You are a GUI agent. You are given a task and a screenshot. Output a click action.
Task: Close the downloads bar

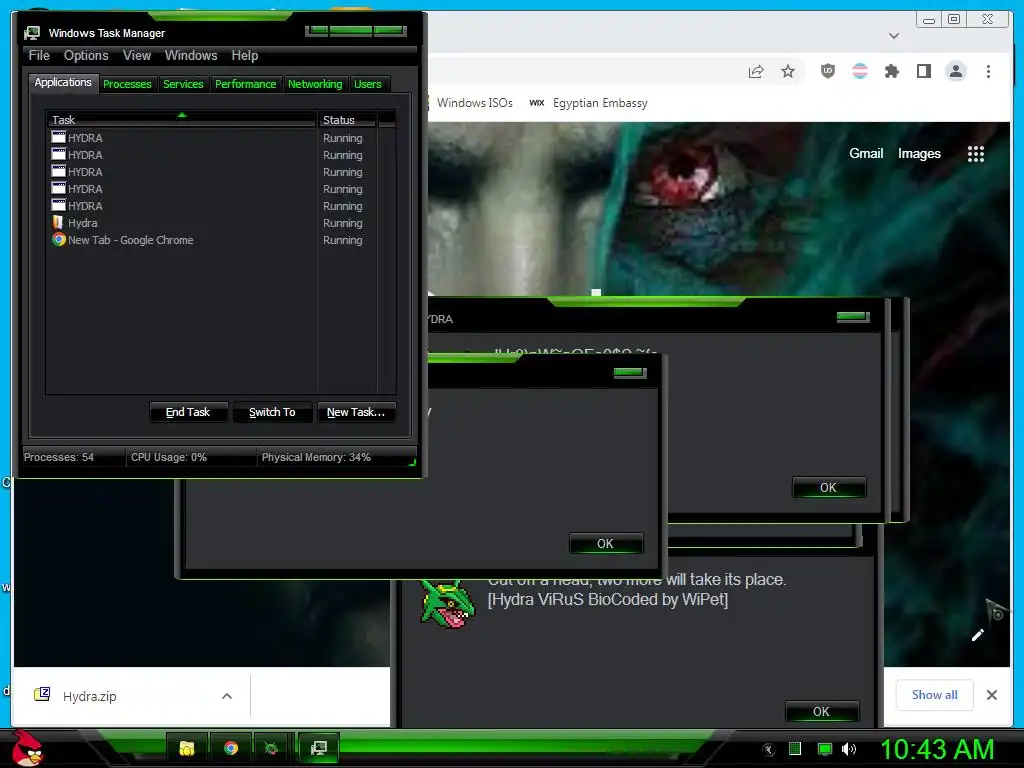[992, 695]
